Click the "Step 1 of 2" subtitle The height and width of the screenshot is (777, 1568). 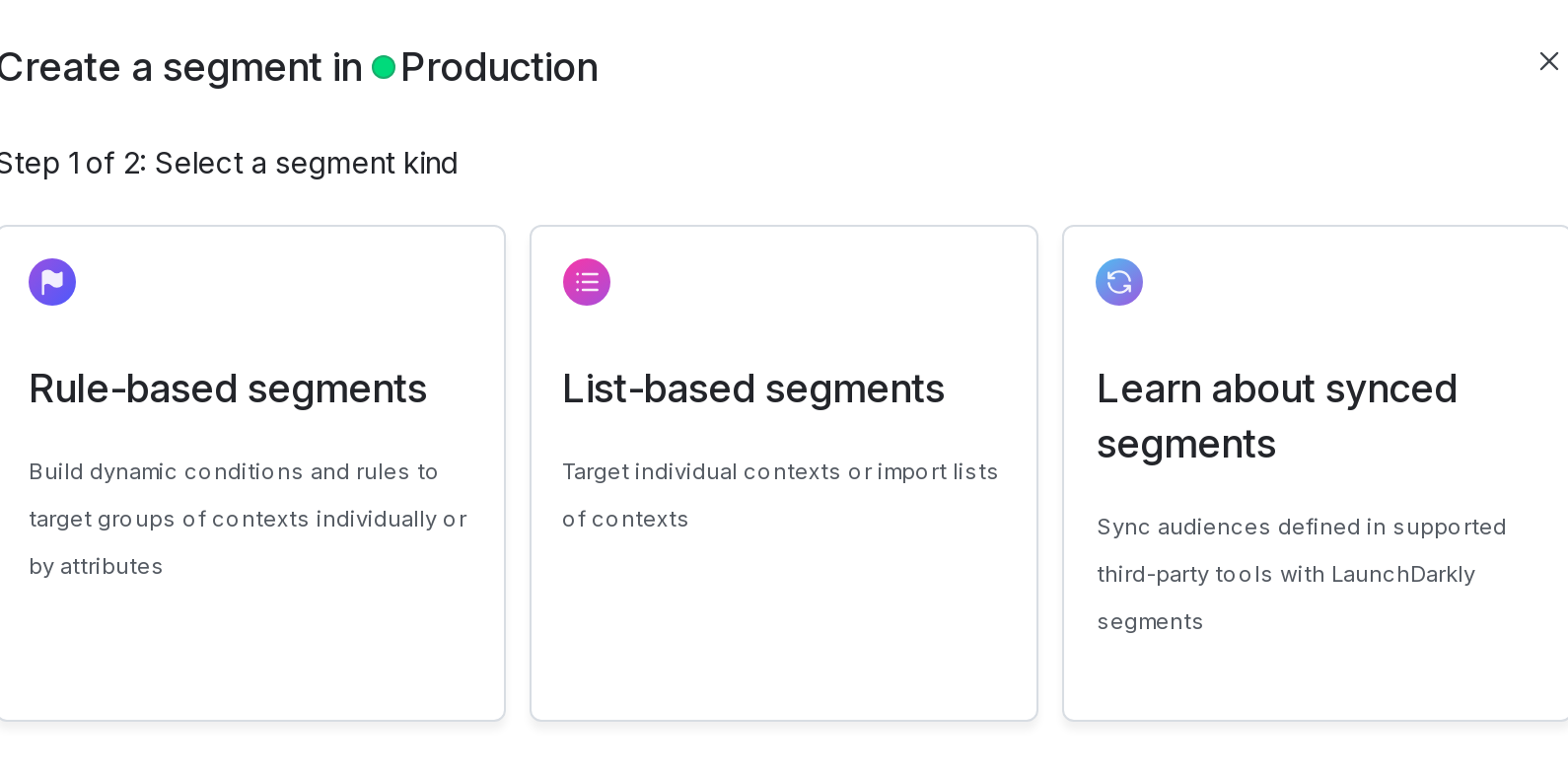228,164
